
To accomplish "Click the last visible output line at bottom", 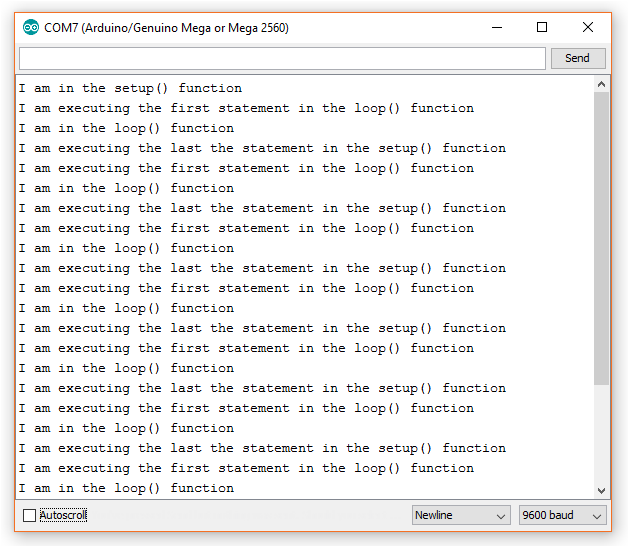I will [x=126, y=488].
